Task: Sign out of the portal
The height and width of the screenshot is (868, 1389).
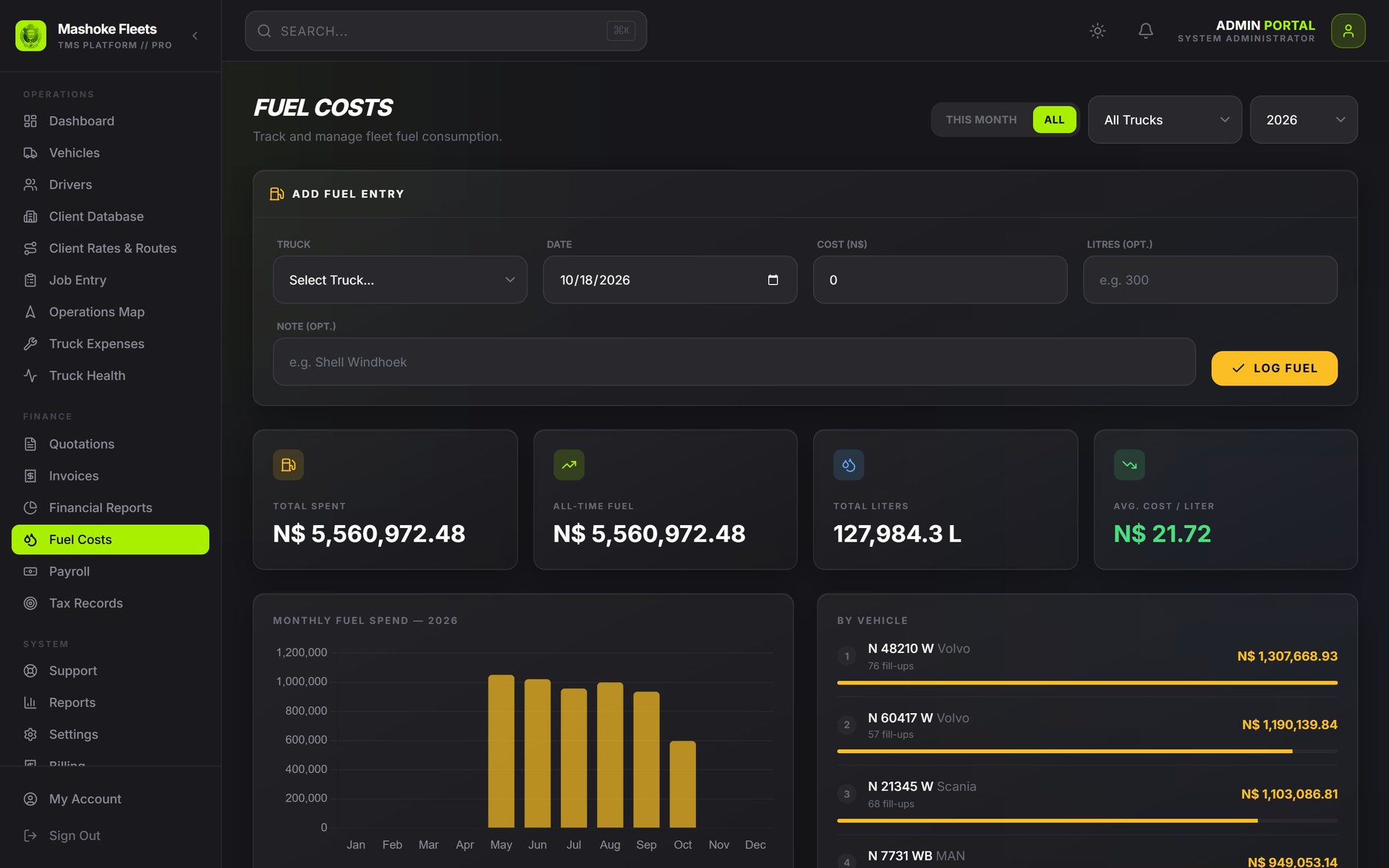Action: (x=111, y=835)
